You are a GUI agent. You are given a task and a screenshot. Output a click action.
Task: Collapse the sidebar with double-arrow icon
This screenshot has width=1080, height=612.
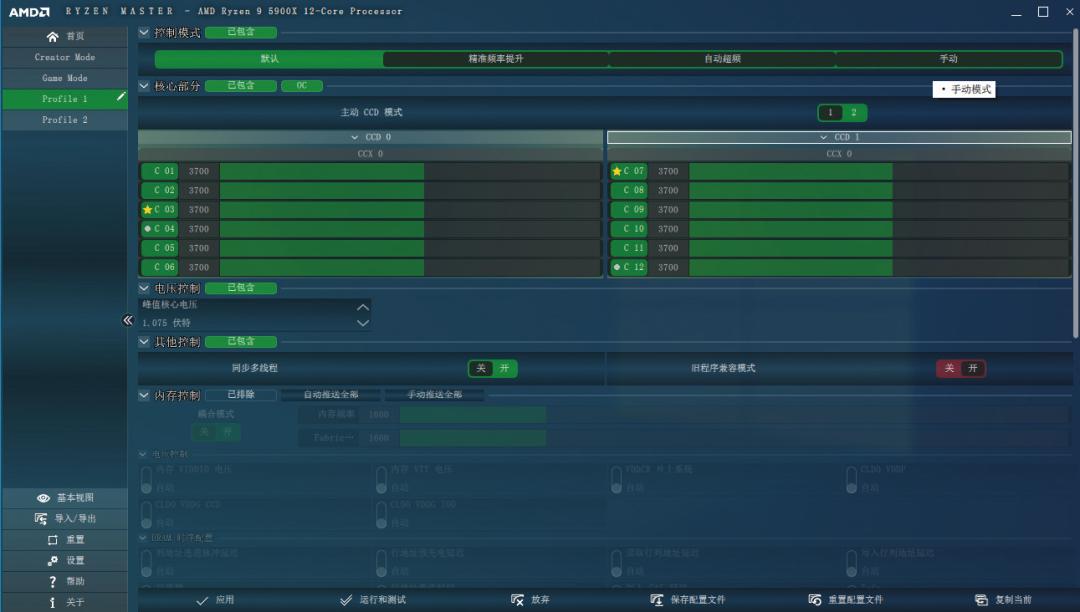point(127,320)
